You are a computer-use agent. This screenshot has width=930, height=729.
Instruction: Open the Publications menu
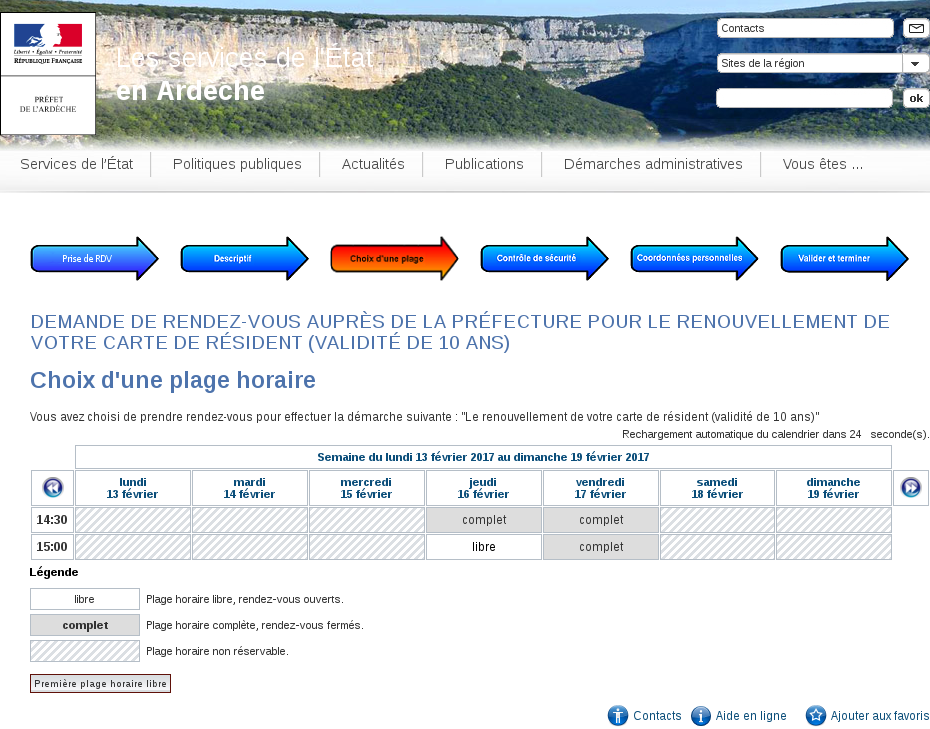[x=484, y=164]
